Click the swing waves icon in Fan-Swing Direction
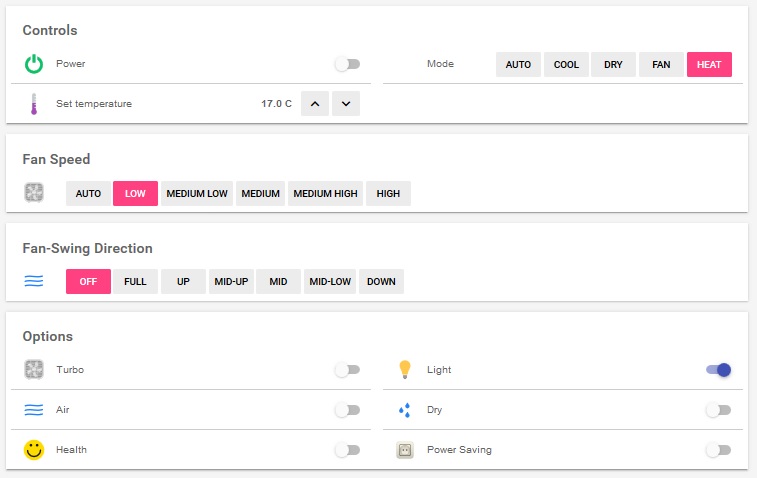Screen dimensions: 757x478 (34, 282)
